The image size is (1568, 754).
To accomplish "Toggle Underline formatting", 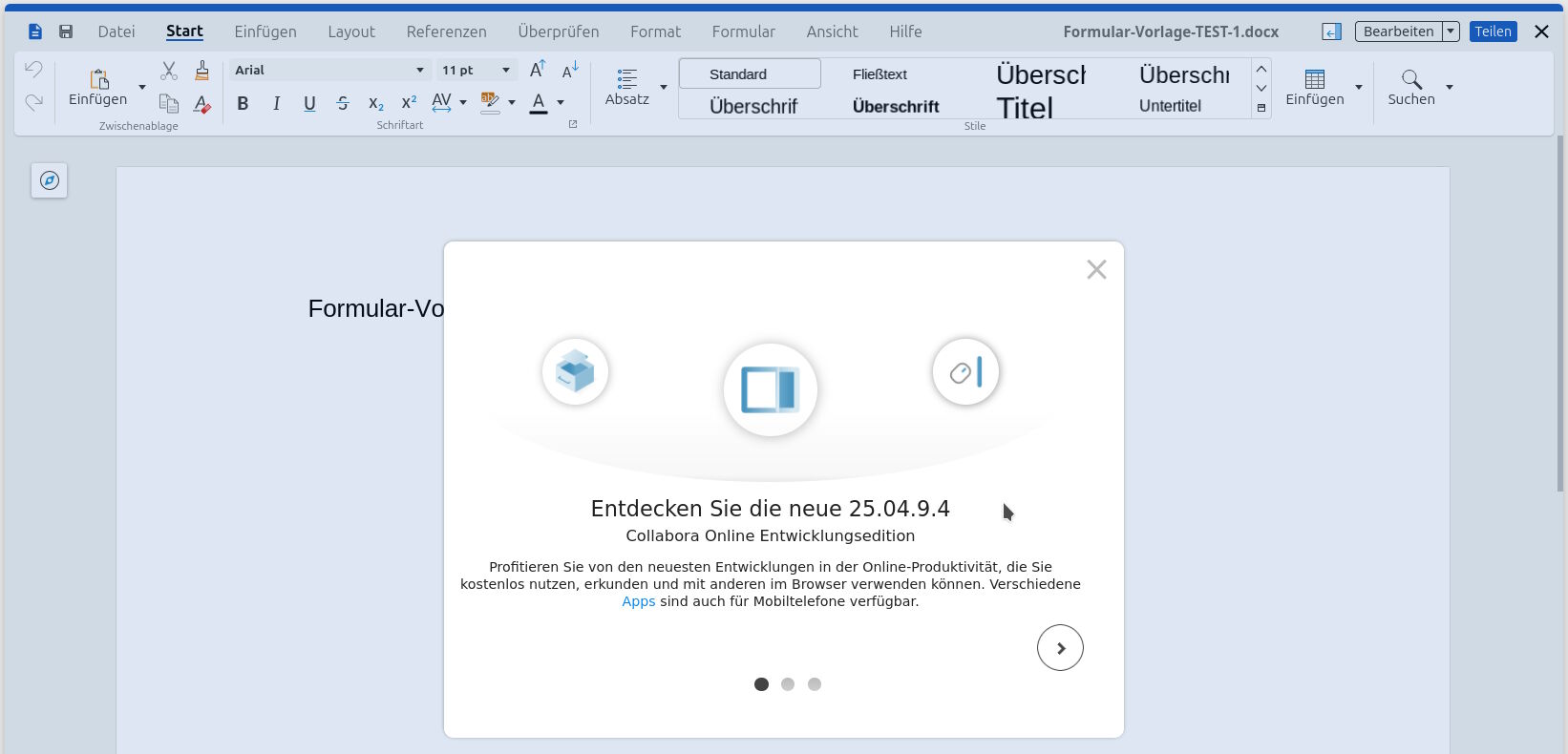I will [x=309, y=103].
